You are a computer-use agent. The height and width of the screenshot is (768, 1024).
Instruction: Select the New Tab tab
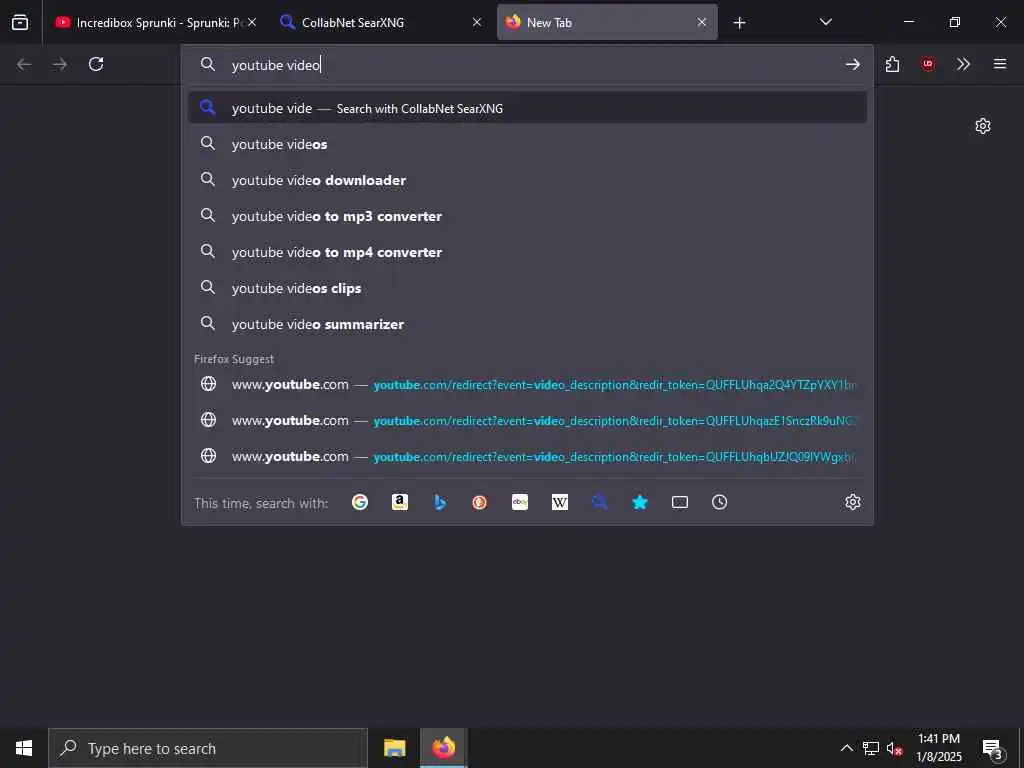coord(607,22)
